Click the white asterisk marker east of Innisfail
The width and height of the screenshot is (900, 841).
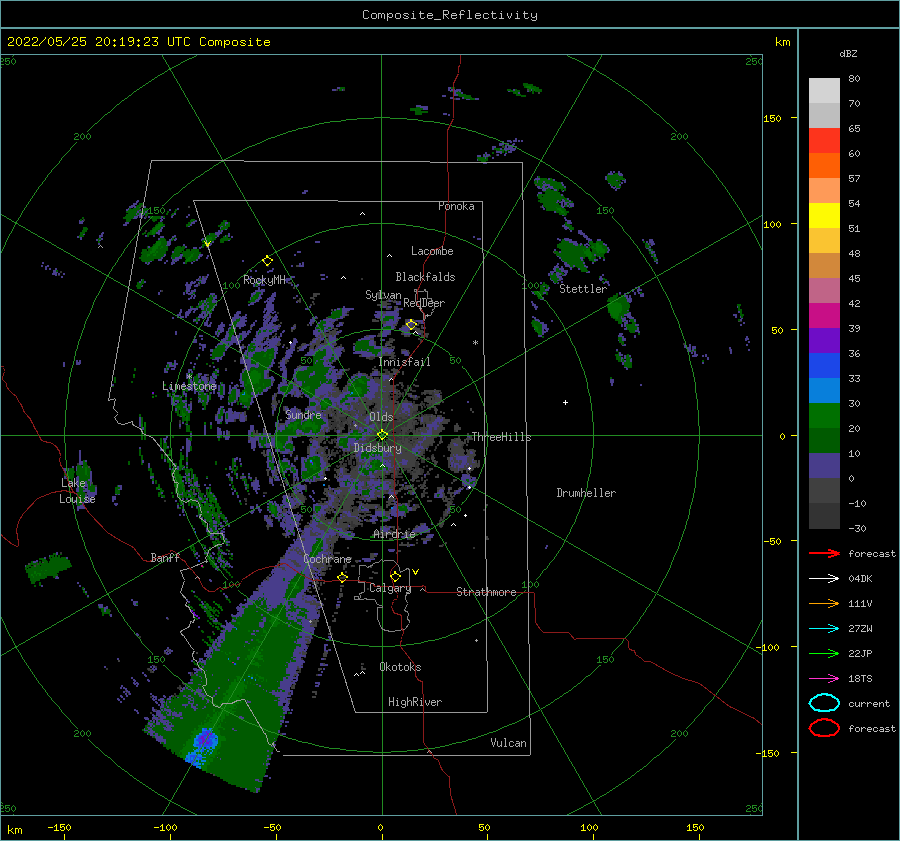475,343
